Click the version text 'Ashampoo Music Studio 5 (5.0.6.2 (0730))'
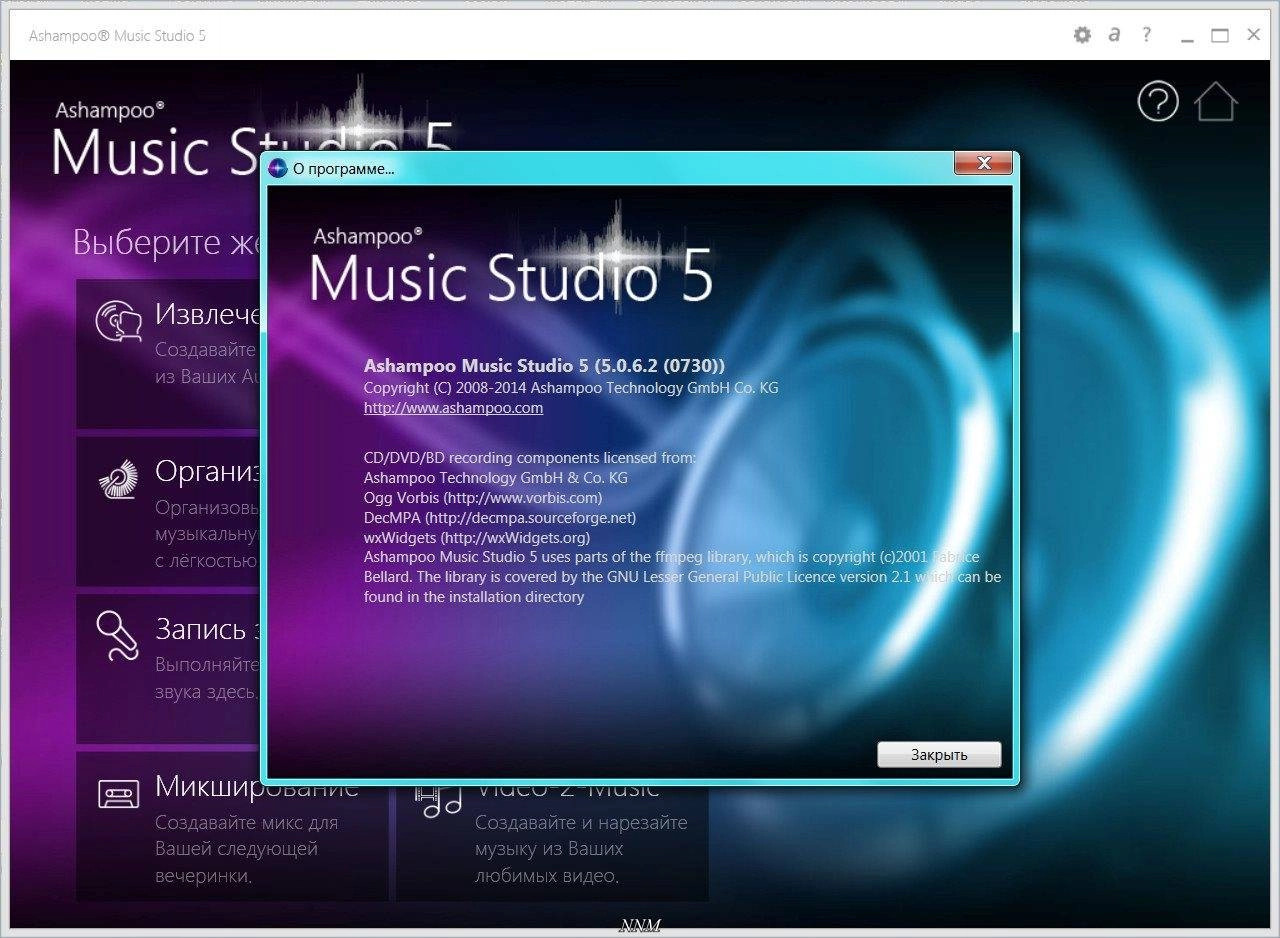This screenshot has width=1280, height=938. 544,366
